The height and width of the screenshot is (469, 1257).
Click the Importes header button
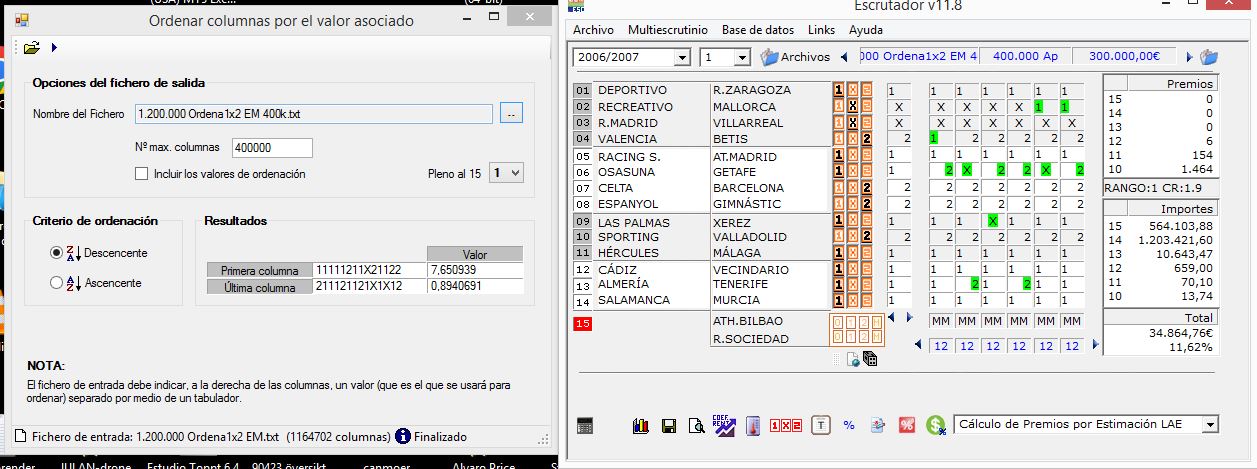coord(1173,209)
